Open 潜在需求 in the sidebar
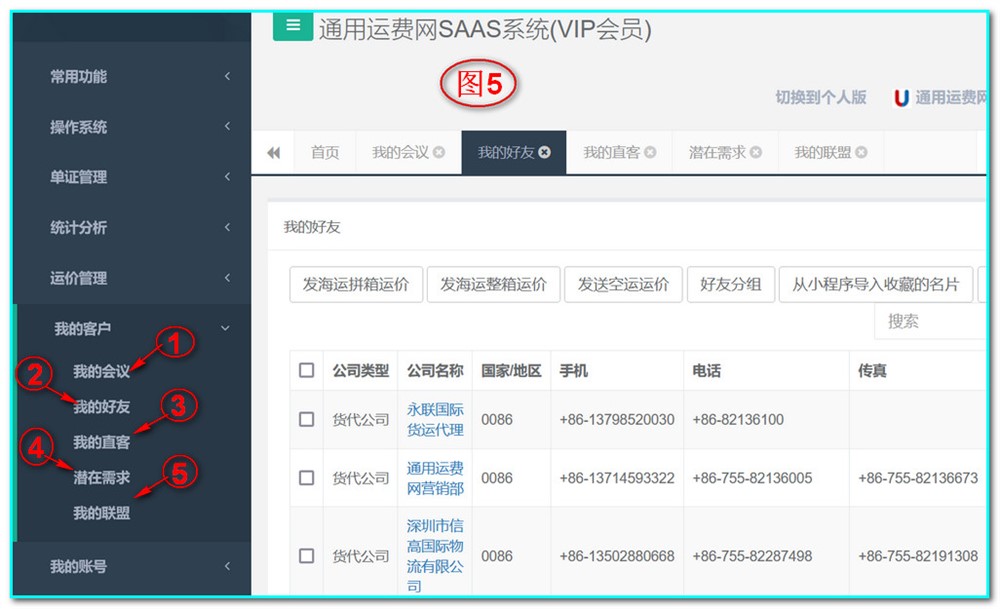 coord(101,478)
